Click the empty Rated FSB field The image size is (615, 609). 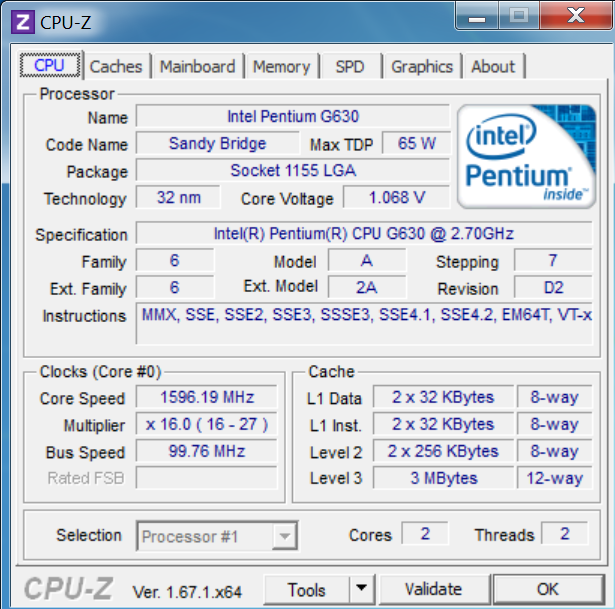pos(207,478)
